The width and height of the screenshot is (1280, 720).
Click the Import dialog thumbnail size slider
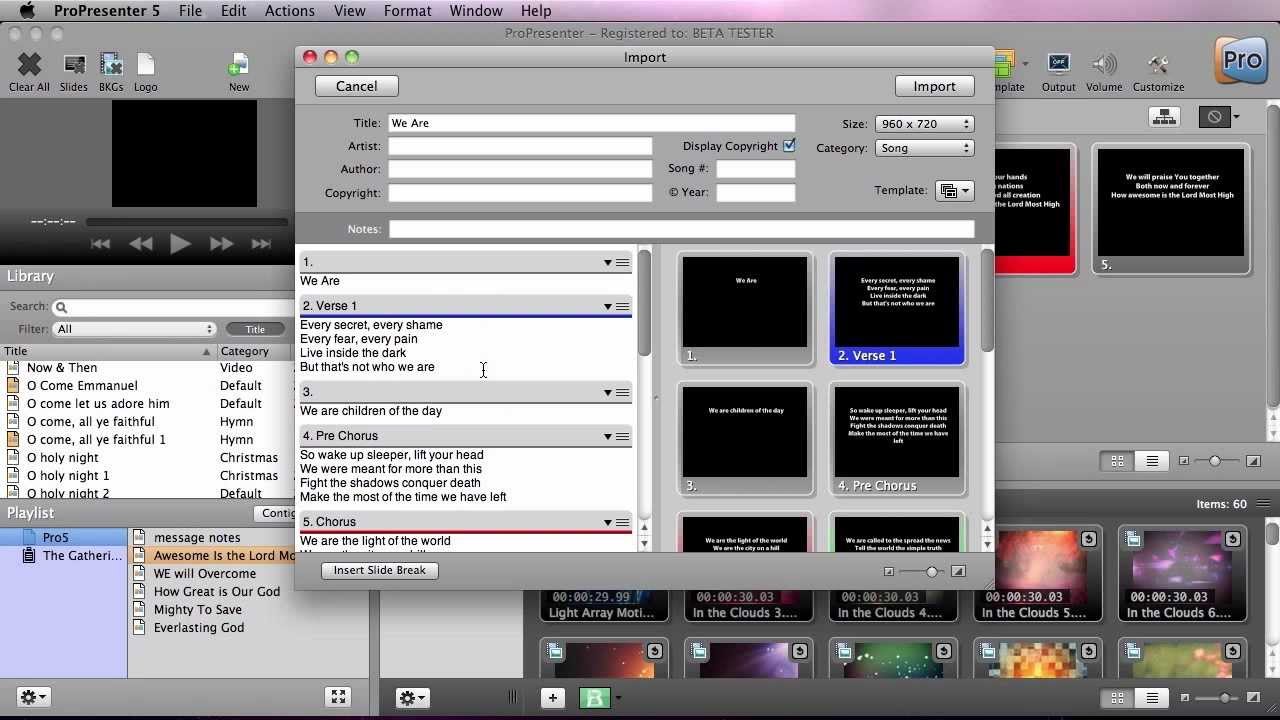tap(924, 571)
